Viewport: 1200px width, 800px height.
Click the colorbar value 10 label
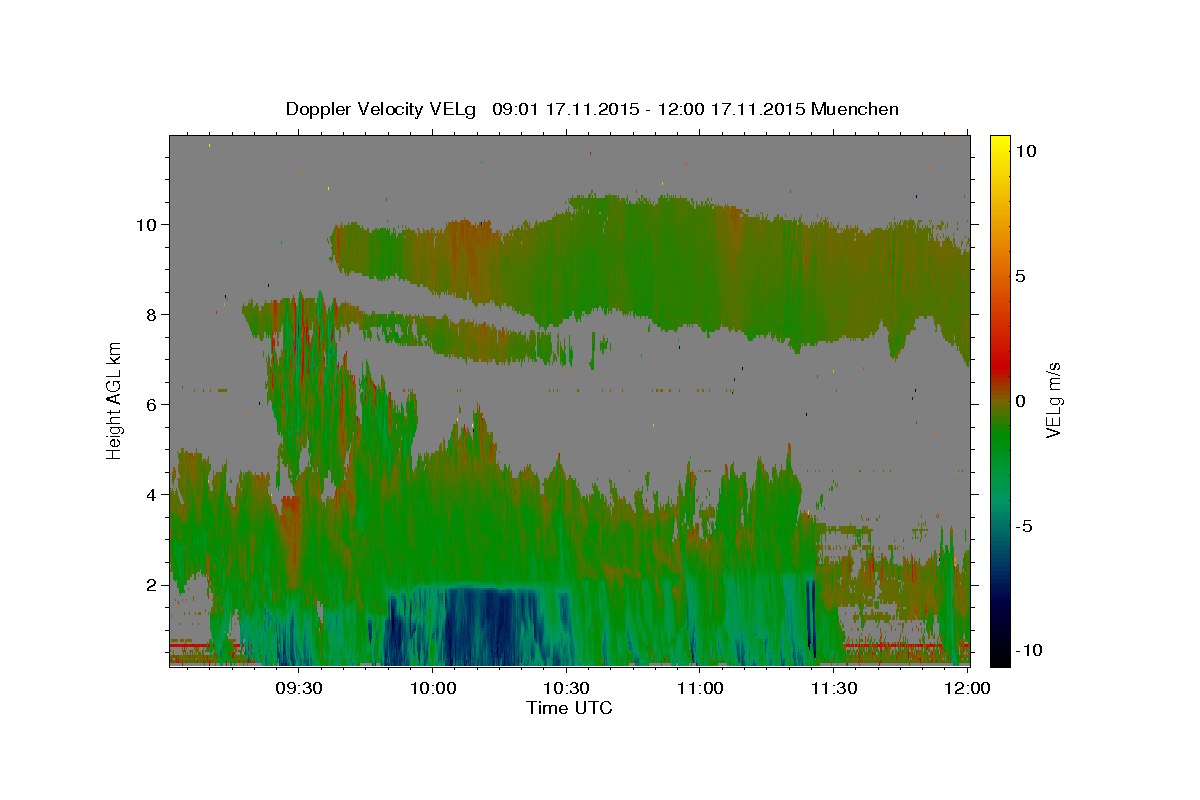click(x=1025, y=151)
